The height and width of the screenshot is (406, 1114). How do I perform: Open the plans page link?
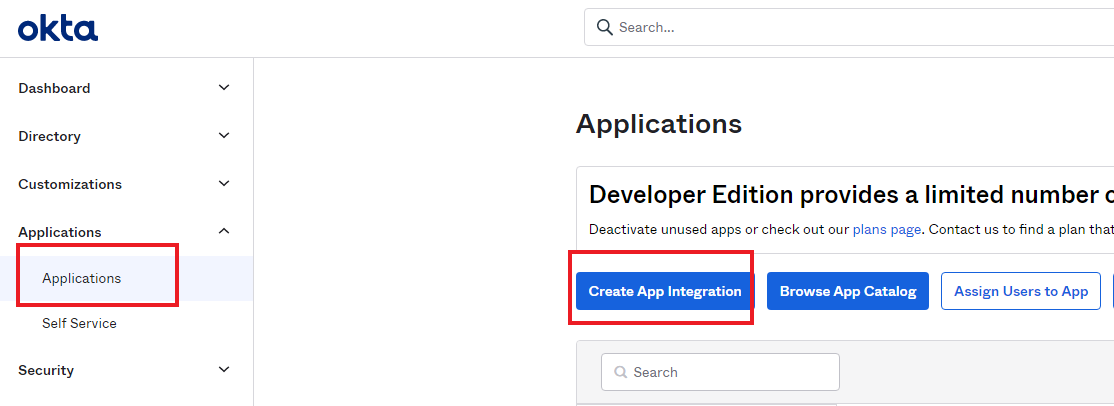tap(887, 230)
